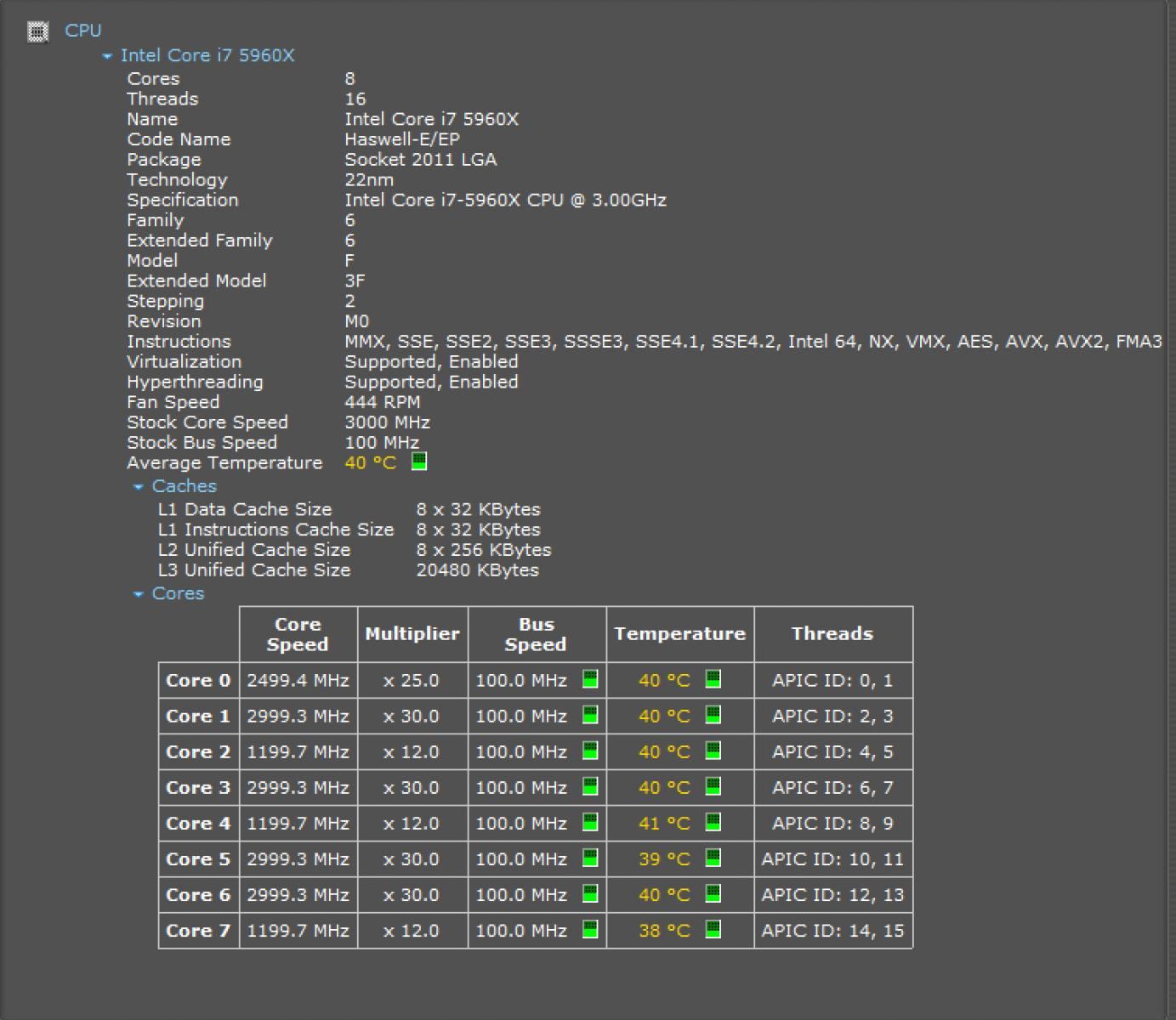Collapse the Intel Core i7 5960X node
1176x1020 pixels.
click(107, 56)
